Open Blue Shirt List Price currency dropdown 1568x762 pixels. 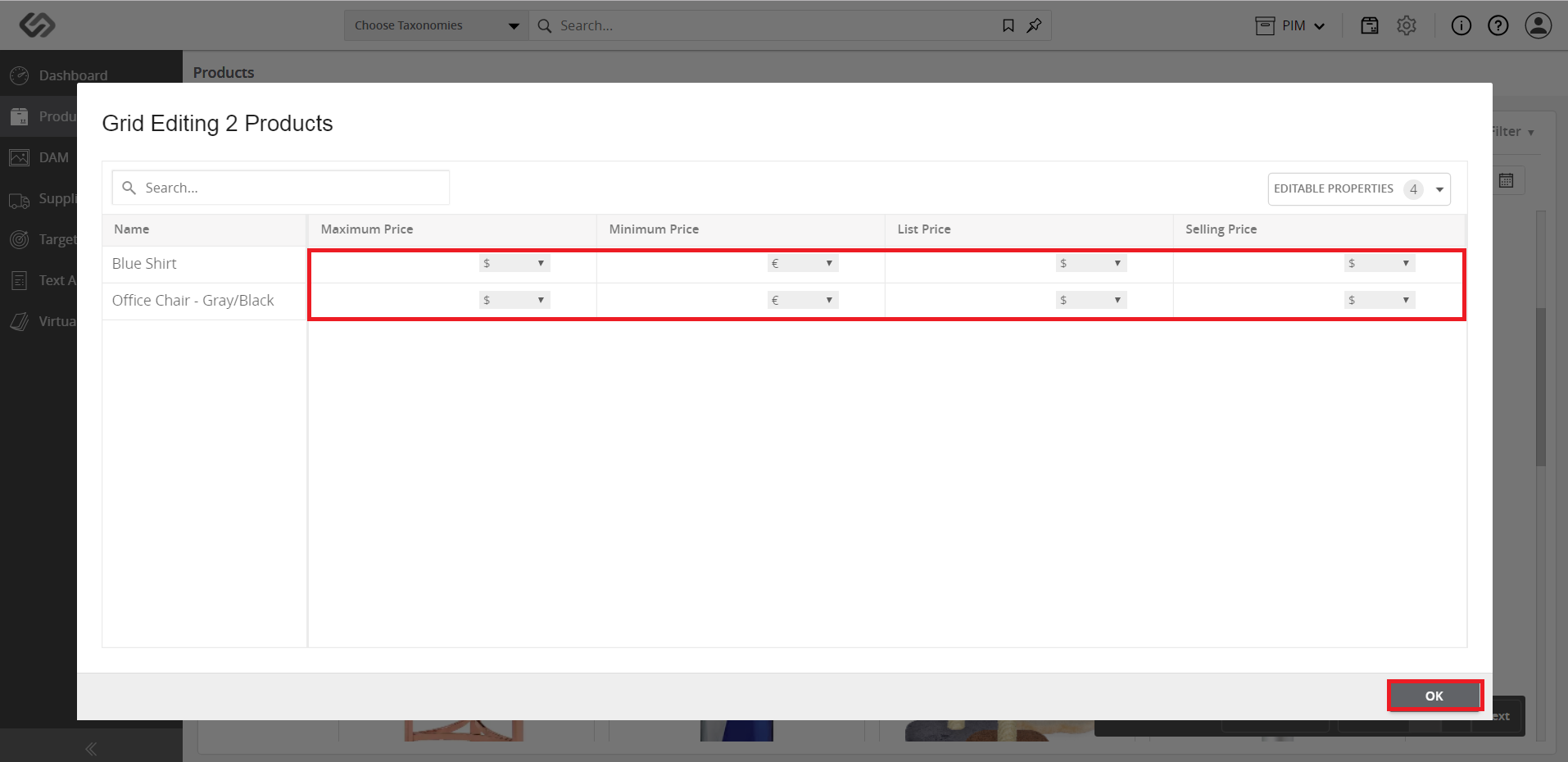coord(1090,263)
